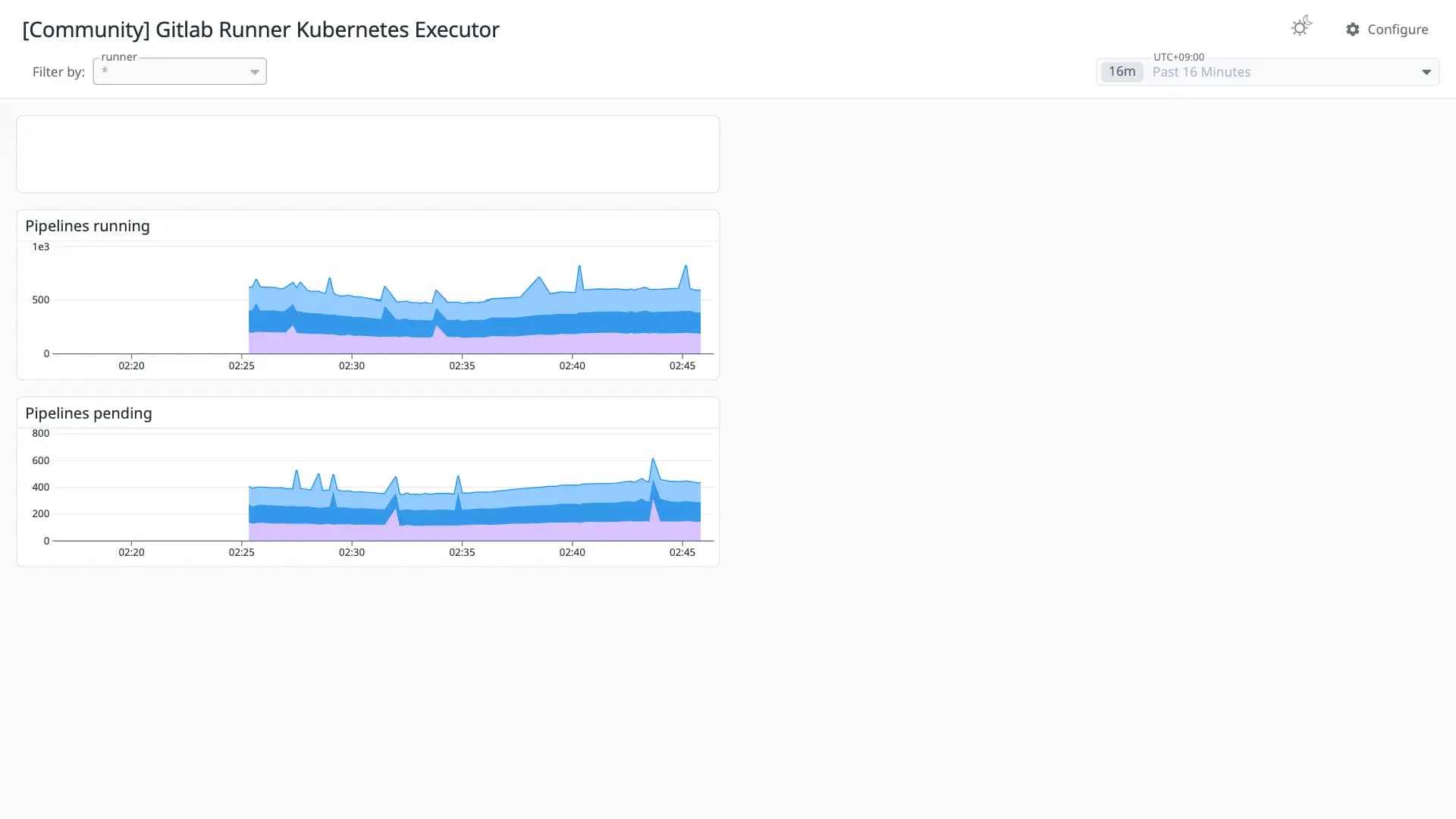Click the gear icon beside Configure
This screenshot has height=819, width=1456.
1353,30
